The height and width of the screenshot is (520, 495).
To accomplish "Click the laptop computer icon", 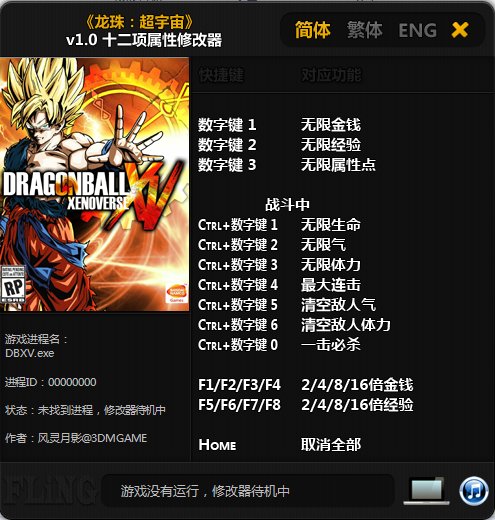I will click(x=426, y=491).
